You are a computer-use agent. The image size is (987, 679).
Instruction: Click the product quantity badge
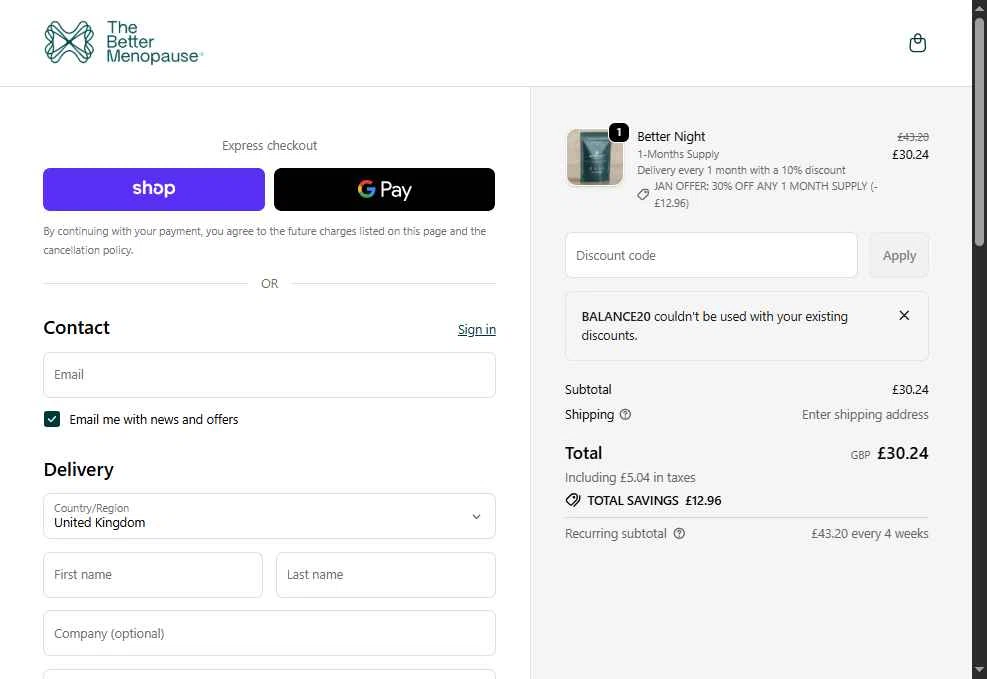(619, 132)
